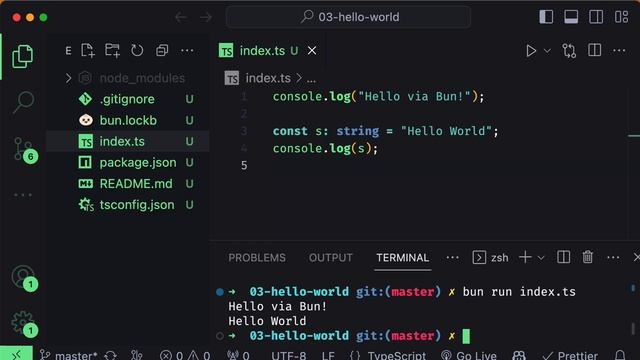Open editor More Actions ellipsis
Image resolution: width=640 pixels, height=360 pixels.
[619, 51]
